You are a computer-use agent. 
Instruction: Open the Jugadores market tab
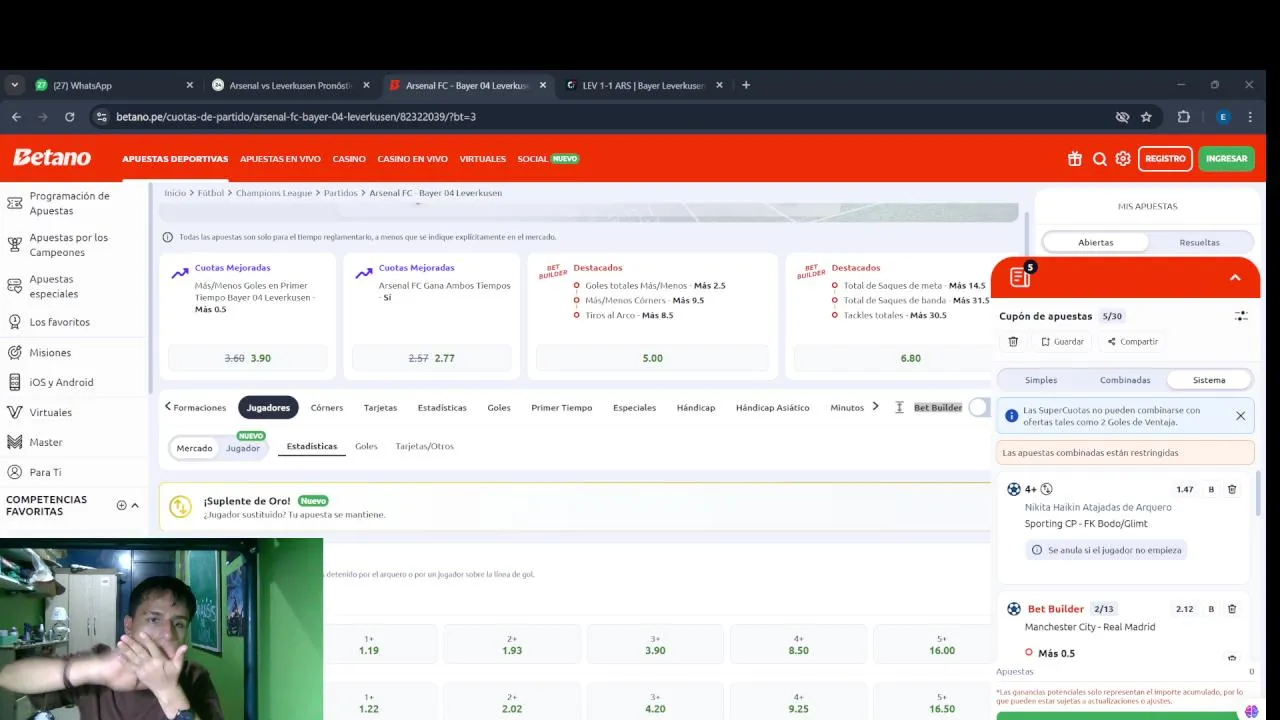pos(268,407)
